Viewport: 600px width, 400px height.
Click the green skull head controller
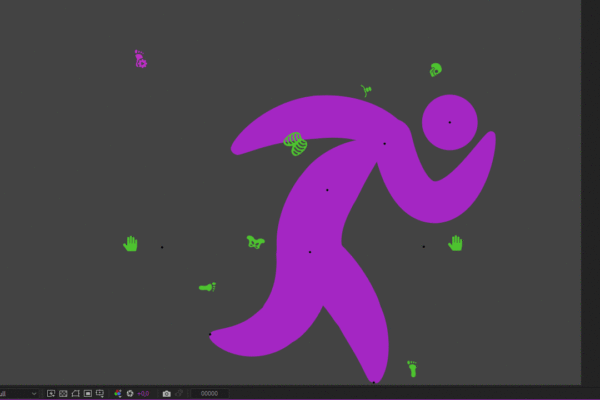click(435, 70)
